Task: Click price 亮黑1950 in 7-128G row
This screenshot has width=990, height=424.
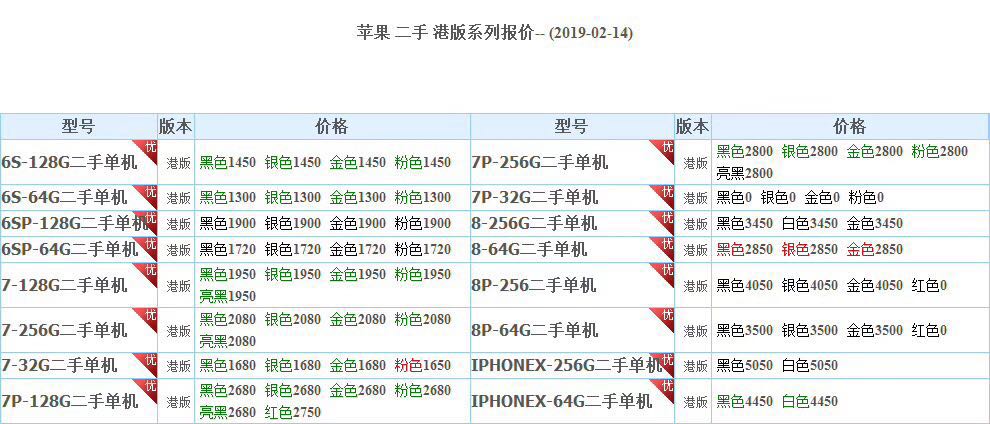Action: pyautogui.click(x=228, y=297)
